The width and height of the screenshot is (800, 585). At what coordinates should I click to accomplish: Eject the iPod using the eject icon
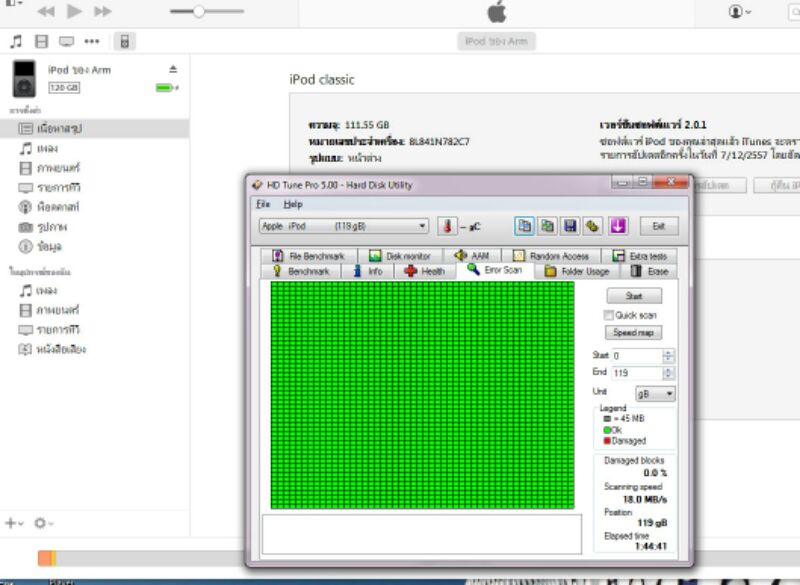[x=173, y=69]
